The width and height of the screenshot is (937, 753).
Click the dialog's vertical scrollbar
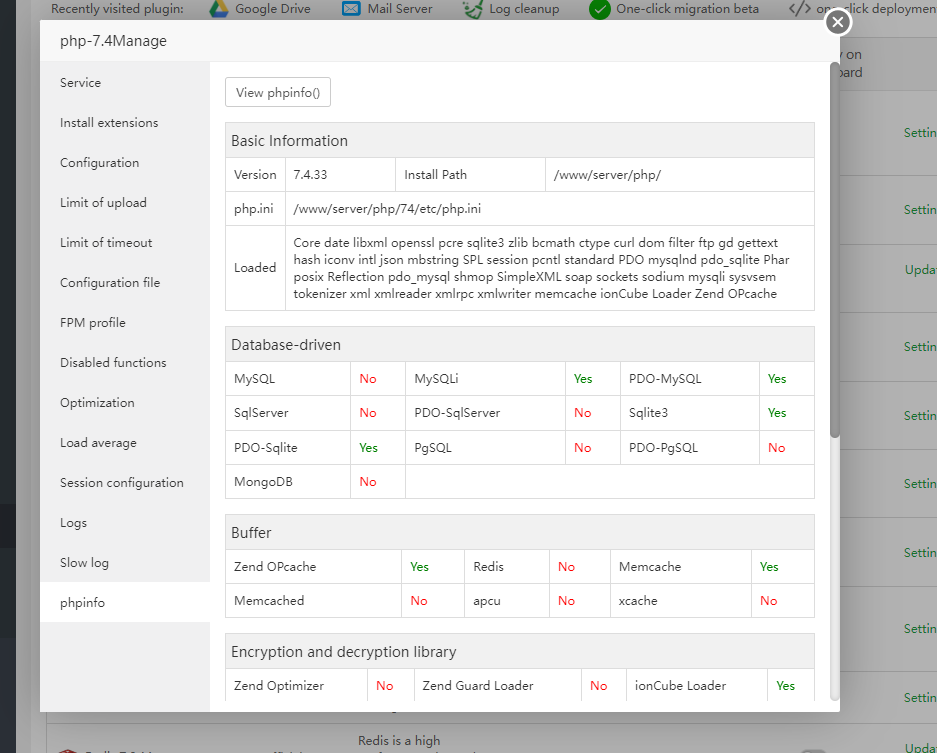click(834, 250)
